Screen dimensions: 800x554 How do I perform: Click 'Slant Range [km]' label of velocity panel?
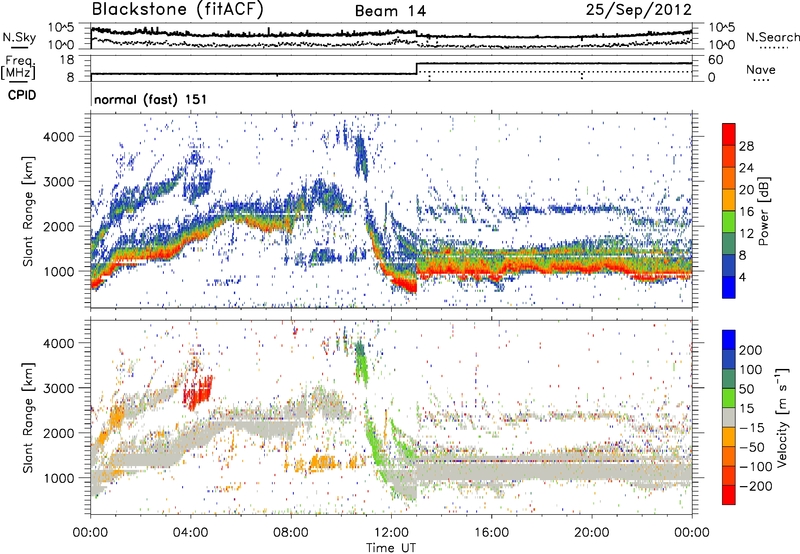tap(28, 418)
